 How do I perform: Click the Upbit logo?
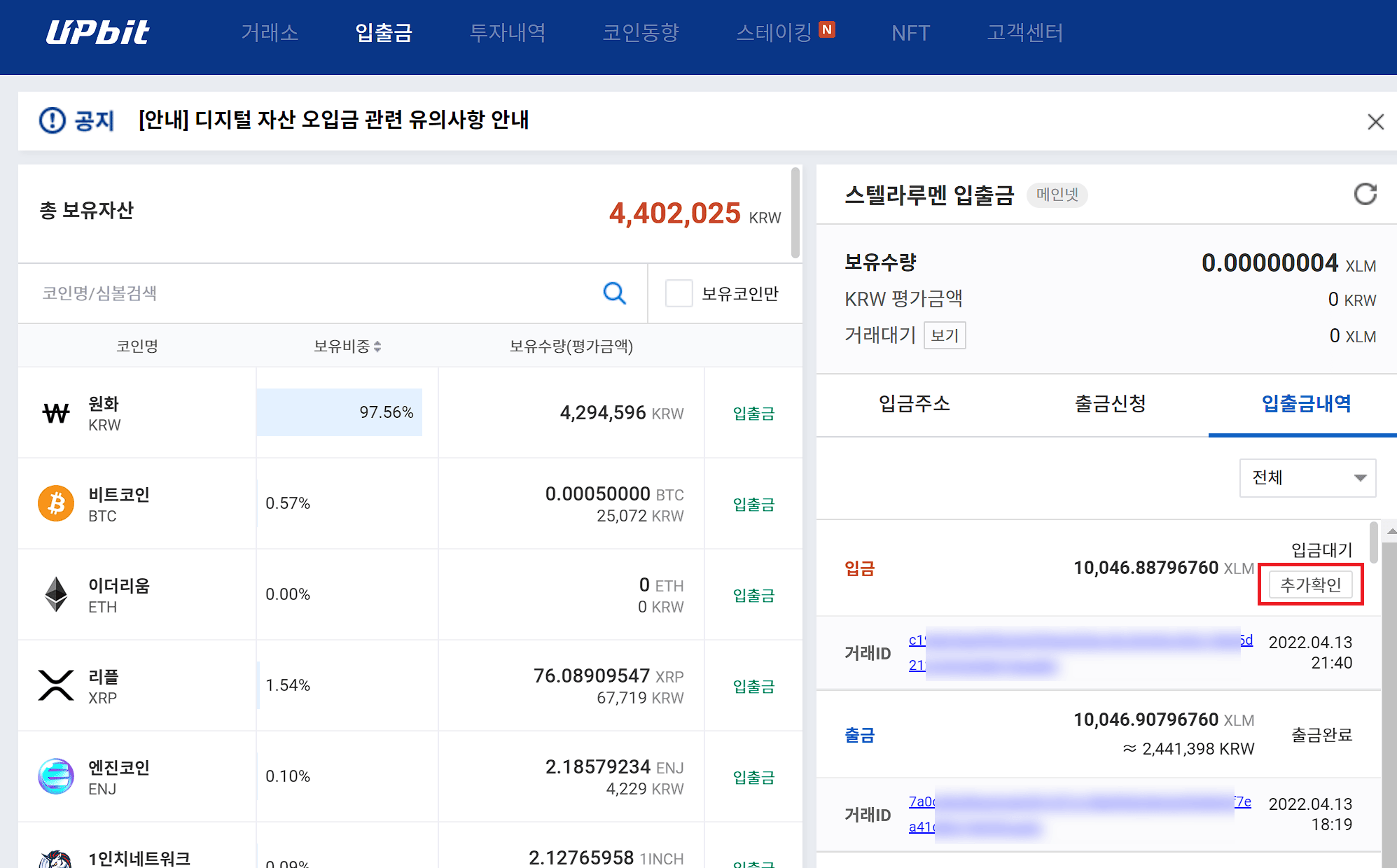97,32
